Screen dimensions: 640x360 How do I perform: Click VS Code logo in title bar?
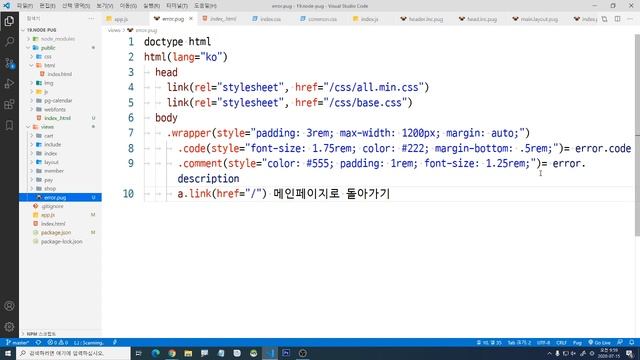(7, 6)
